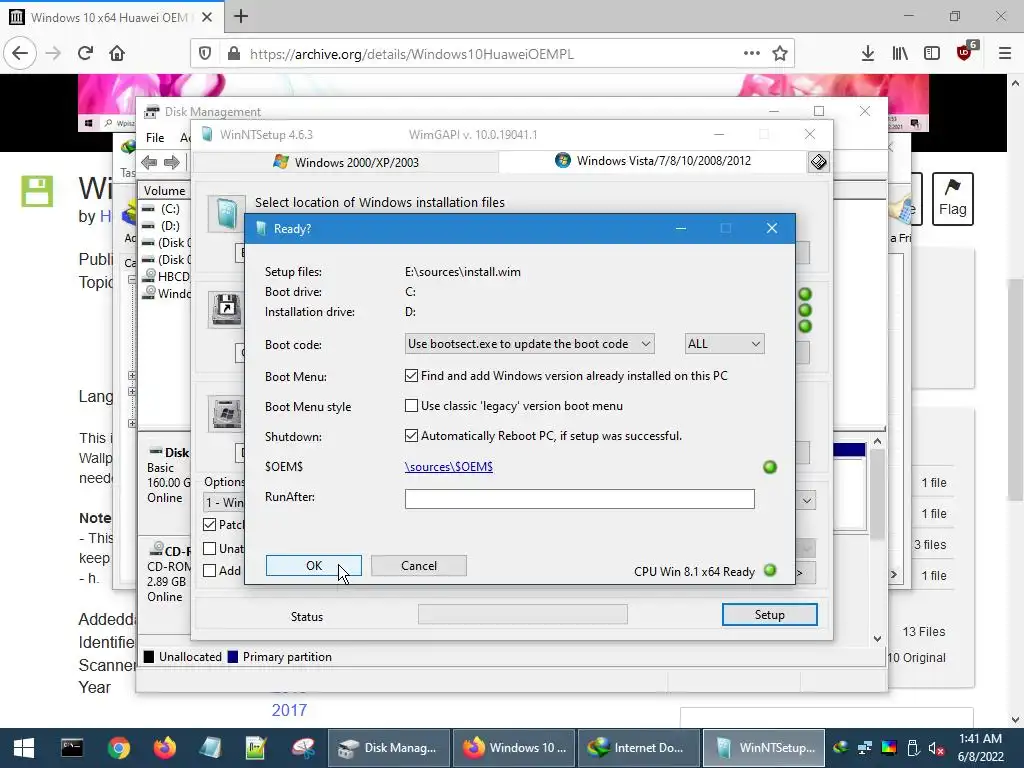Screen dimensions: 1024x768
Task: Toggle the Unattended checkbox in Options
Action: pyautogui.click(x=210, y=549)
